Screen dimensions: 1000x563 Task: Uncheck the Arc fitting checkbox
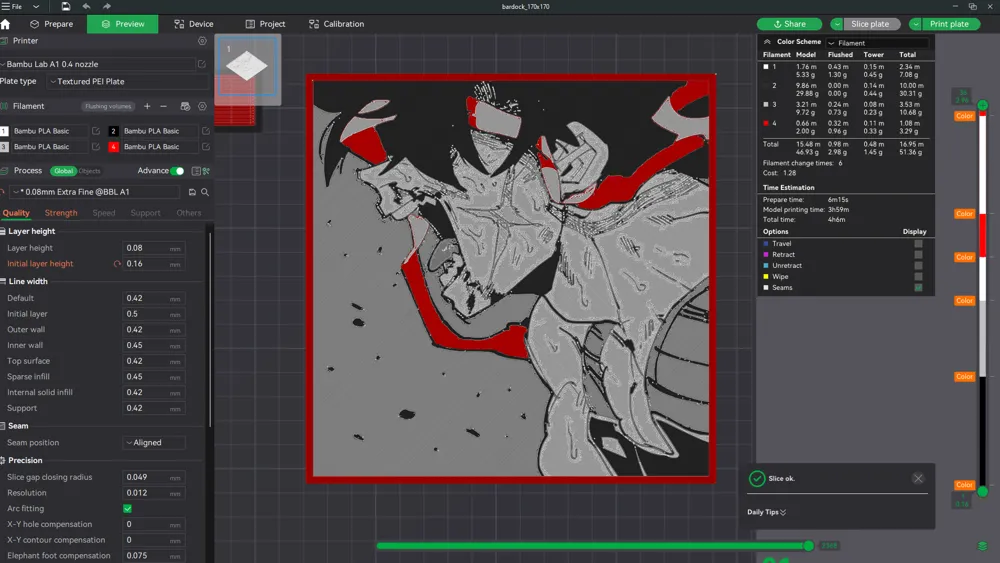[x=128, y=509]
